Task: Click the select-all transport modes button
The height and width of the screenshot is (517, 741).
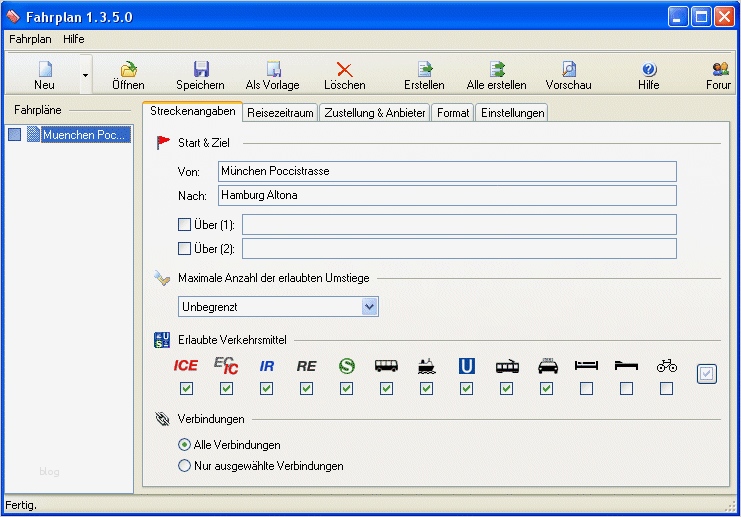Action: [707, 374]
